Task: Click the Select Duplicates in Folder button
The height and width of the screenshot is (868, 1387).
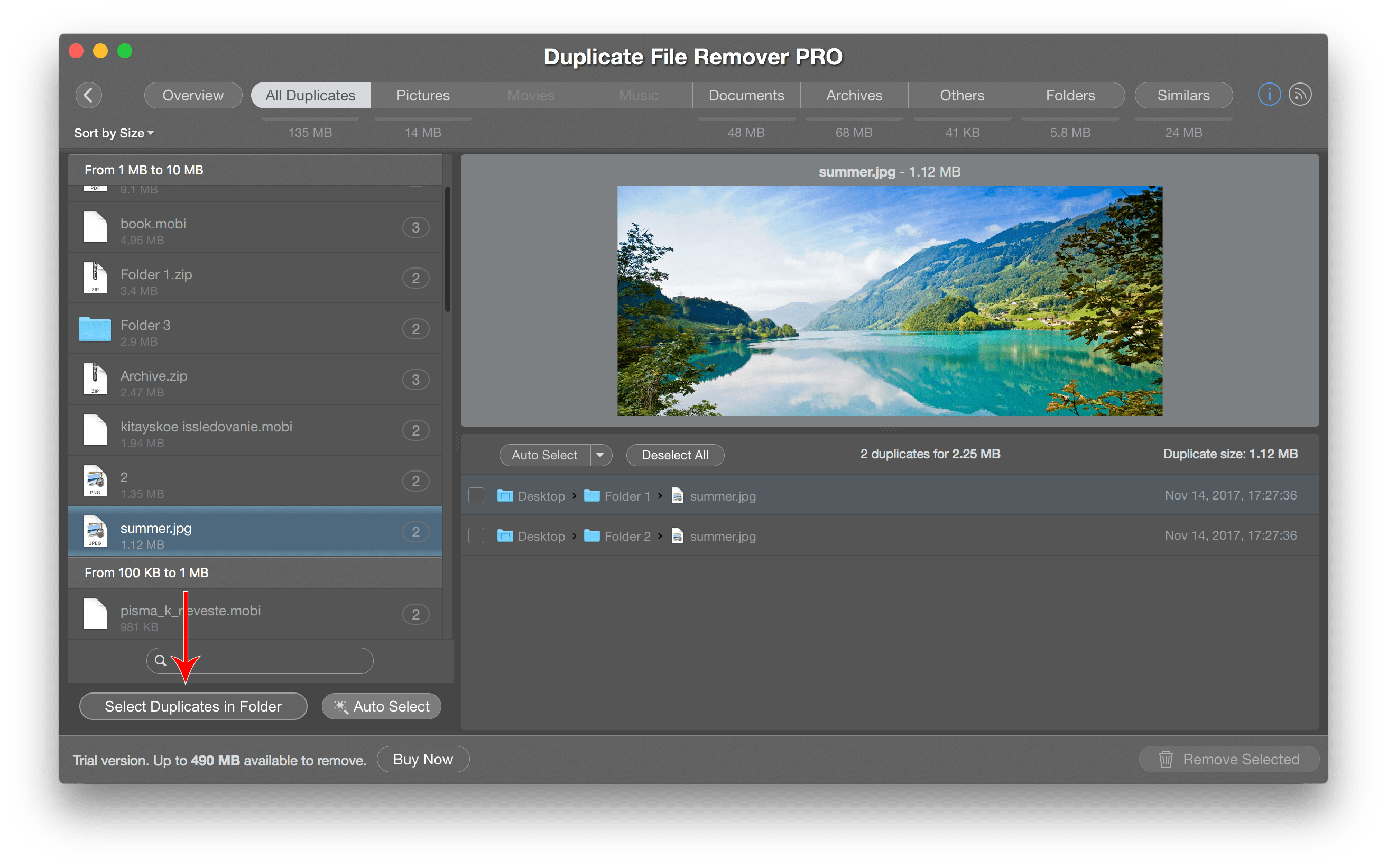Action: 193,707
